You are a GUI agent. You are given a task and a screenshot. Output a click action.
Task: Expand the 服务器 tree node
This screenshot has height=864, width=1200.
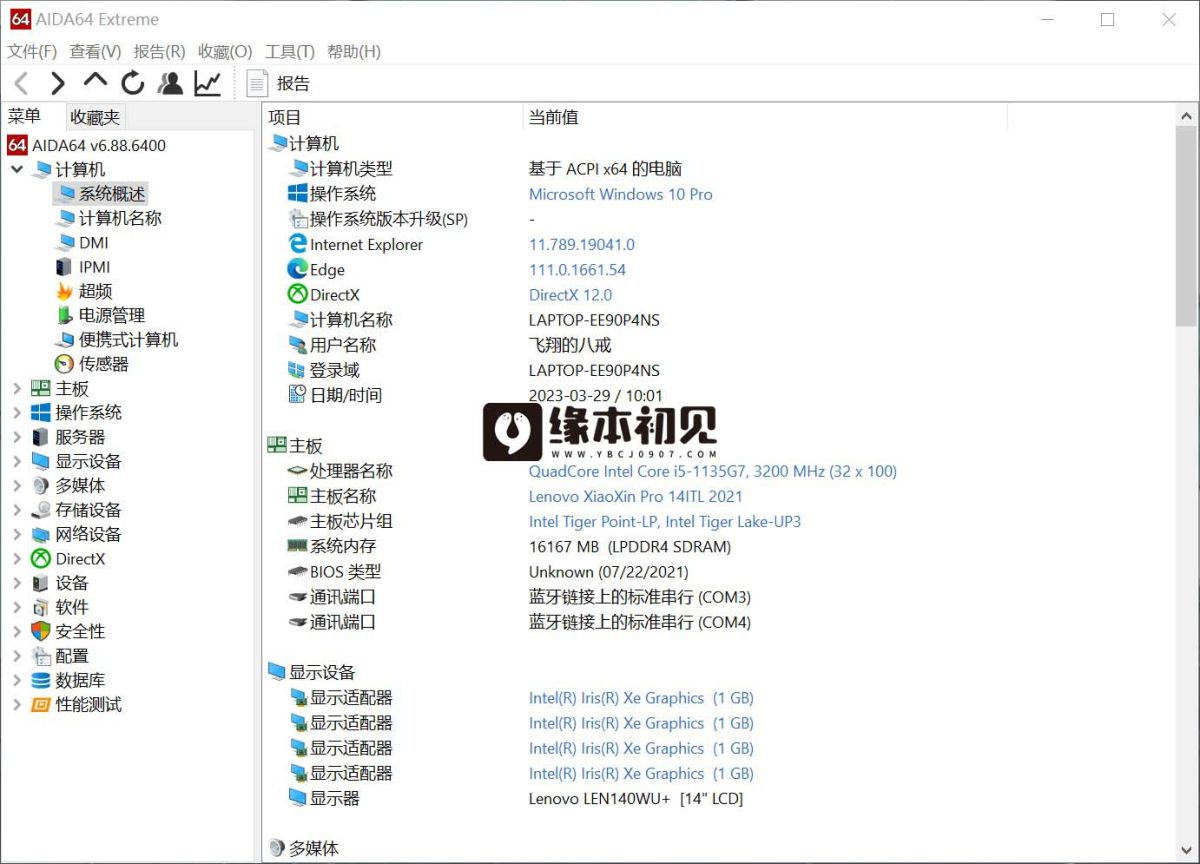[x=16, y=437]
